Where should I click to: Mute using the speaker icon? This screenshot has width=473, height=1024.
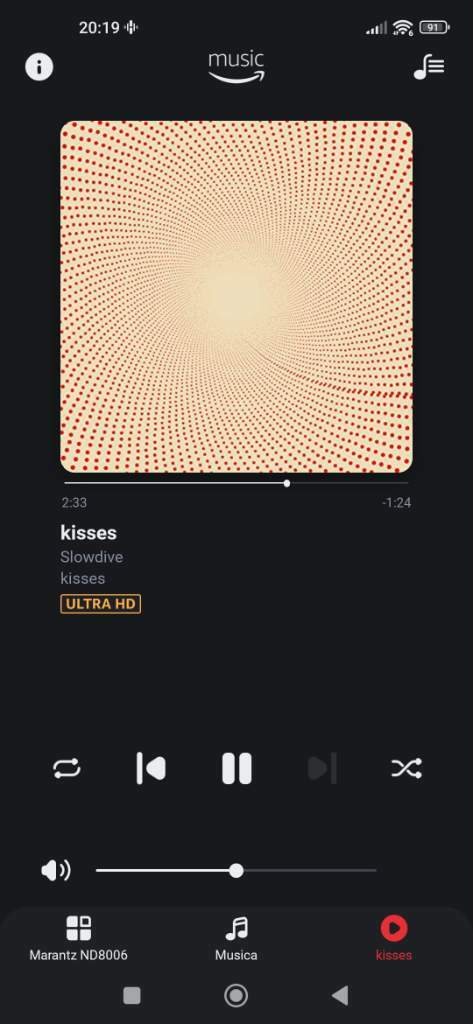(56, 871)
